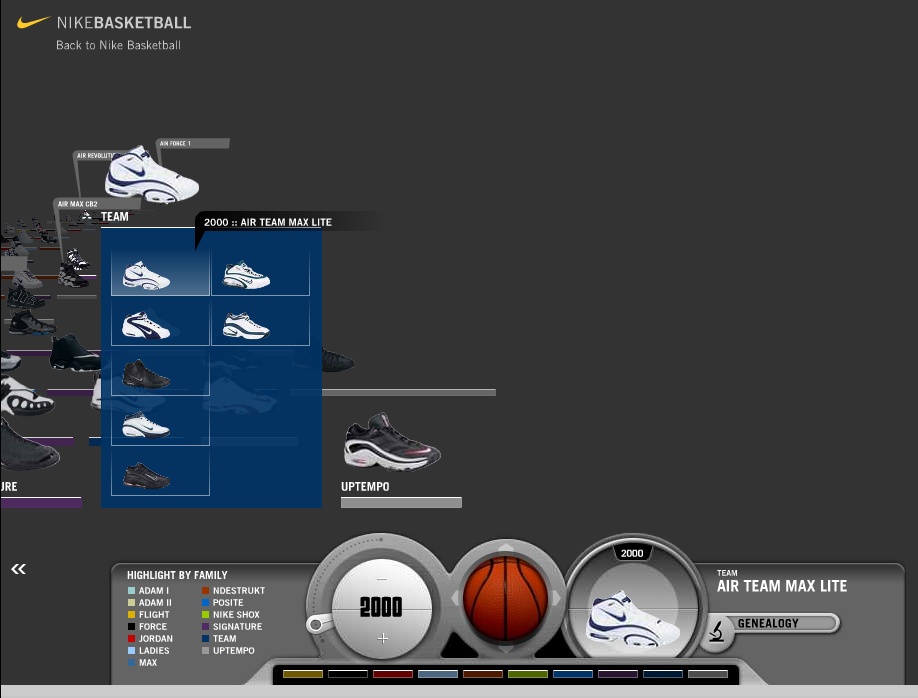Click the black Uptempo shoe image
The width and height of the screenshot is (918, 698).
[x=392, y=442]
